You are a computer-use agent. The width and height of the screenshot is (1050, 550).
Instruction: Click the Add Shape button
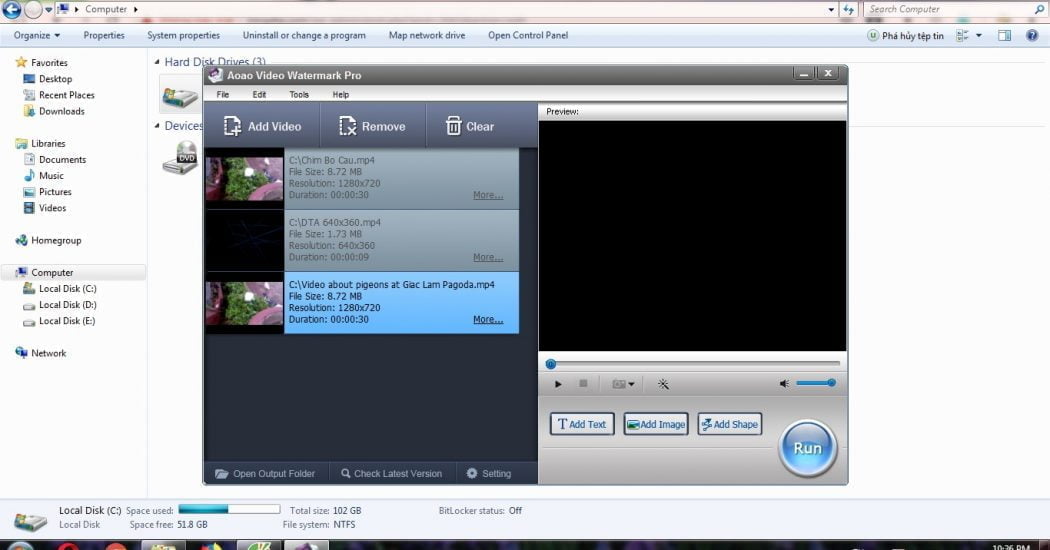[x=729, y=424]
